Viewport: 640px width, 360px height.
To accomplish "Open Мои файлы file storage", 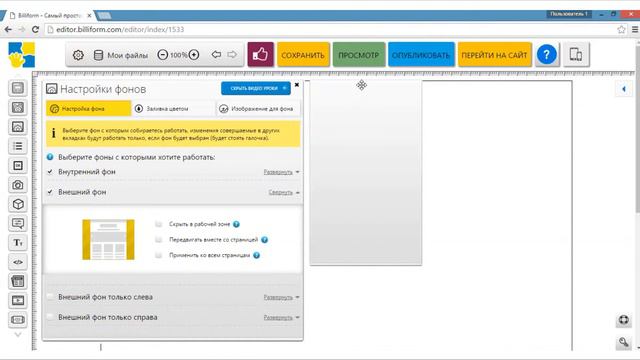I will tap(120, 55).
